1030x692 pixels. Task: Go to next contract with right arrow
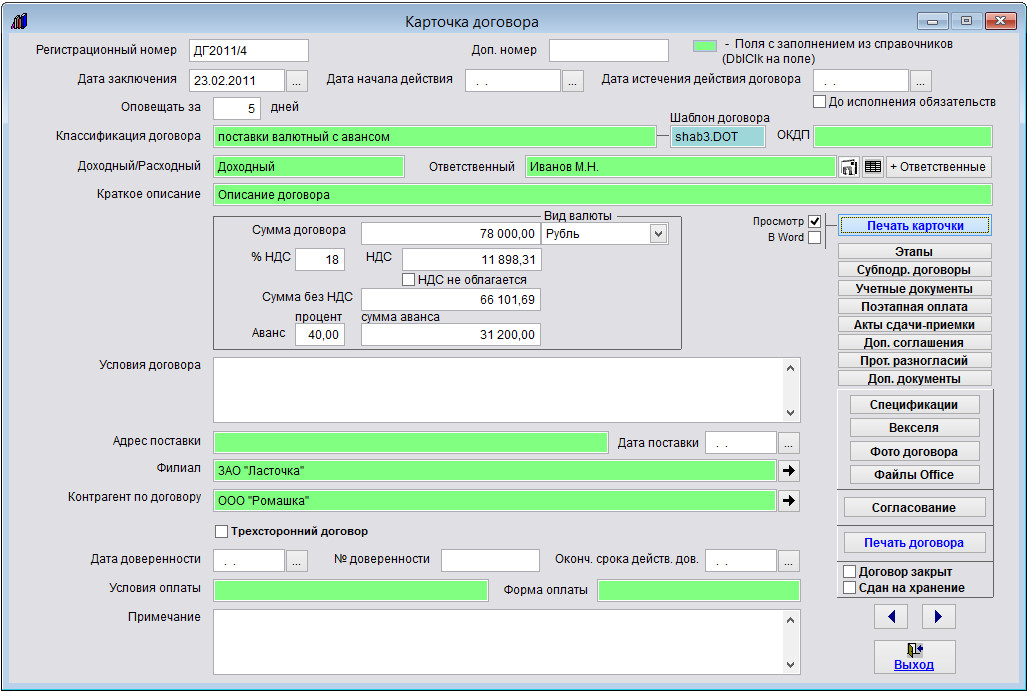coord(938,616)
